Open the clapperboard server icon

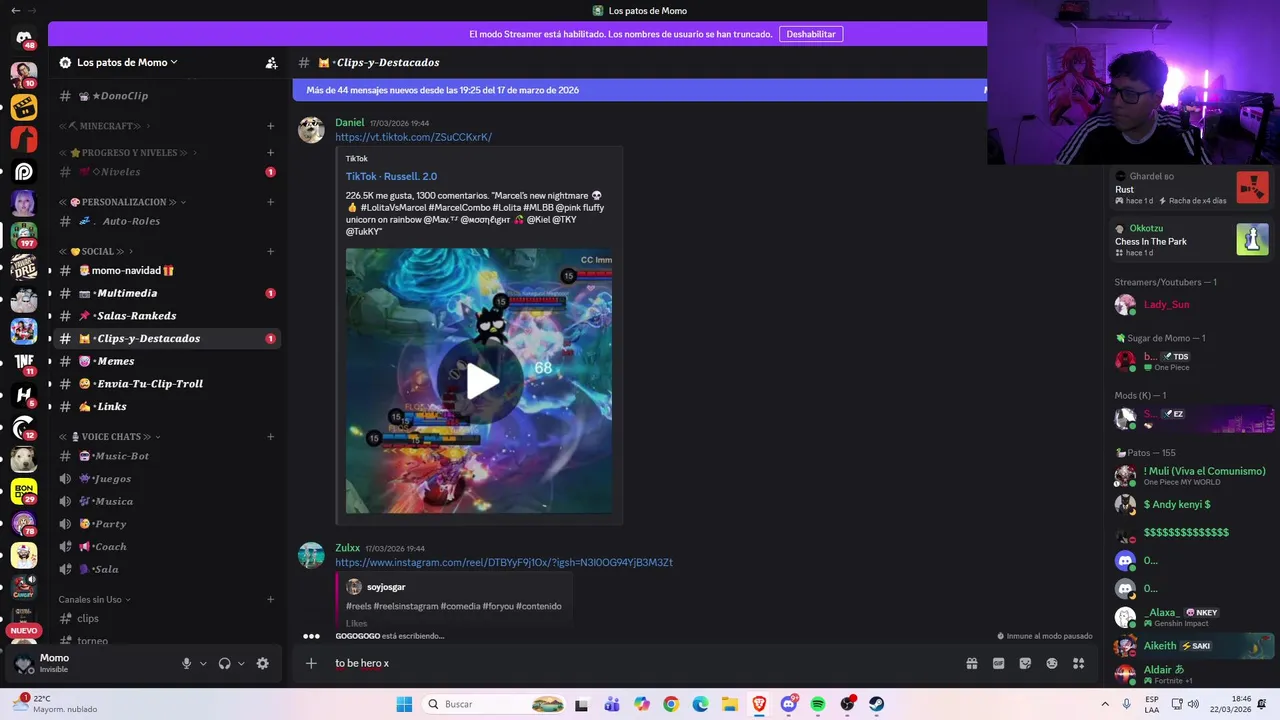(24, 106)
